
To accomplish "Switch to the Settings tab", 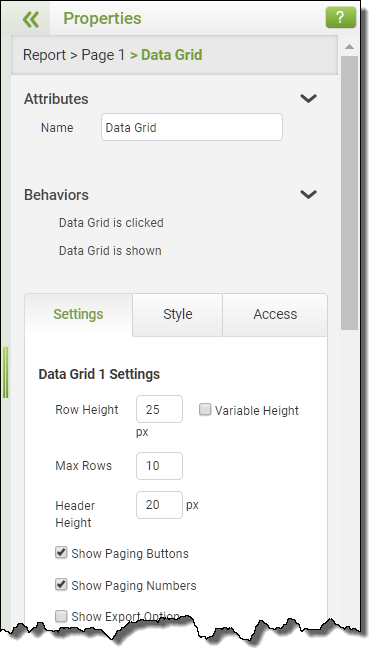I will tap(78, 315).
